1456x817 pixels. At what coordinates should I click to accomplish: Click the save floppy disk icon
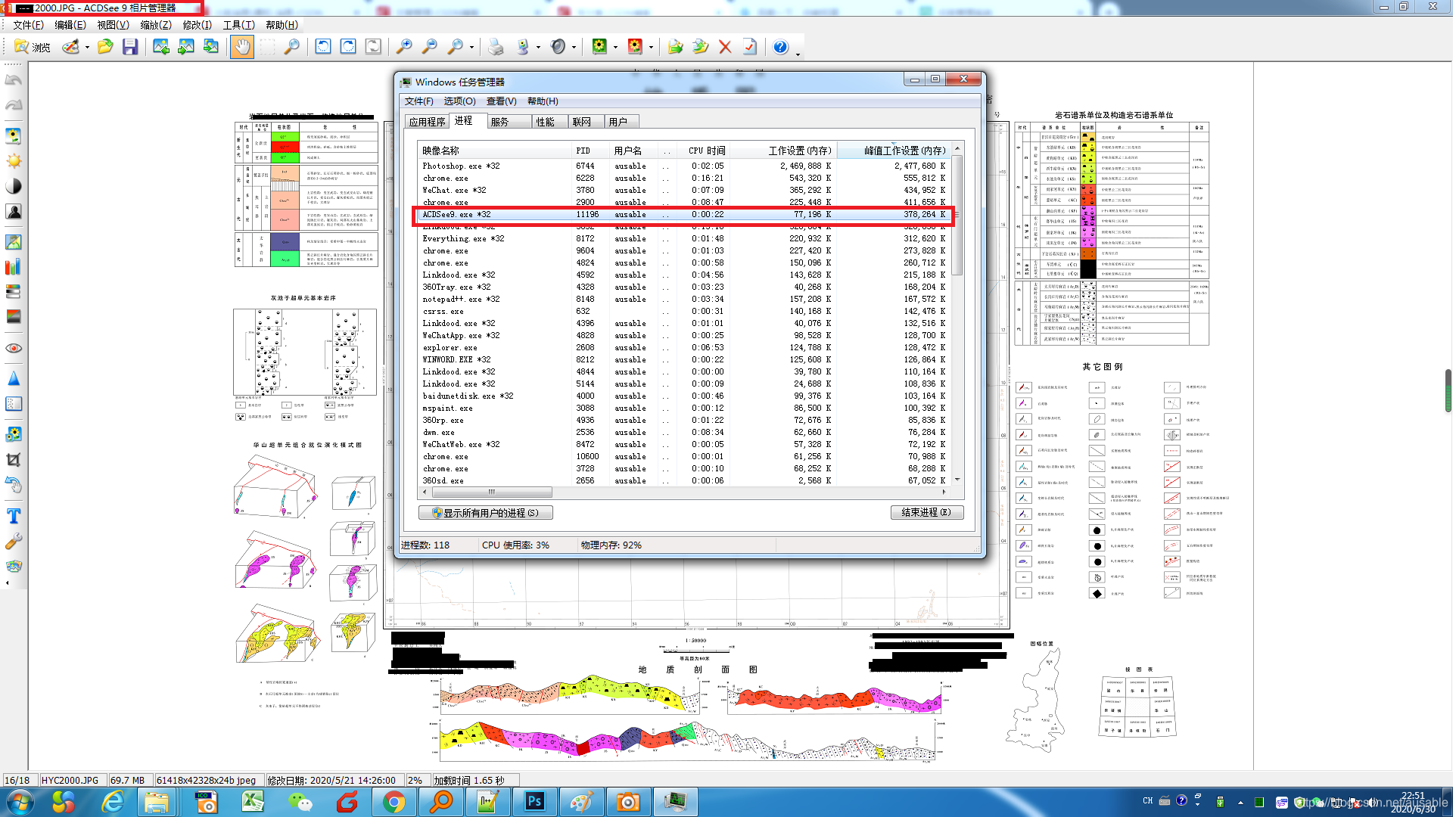click(x=130, y=47)
